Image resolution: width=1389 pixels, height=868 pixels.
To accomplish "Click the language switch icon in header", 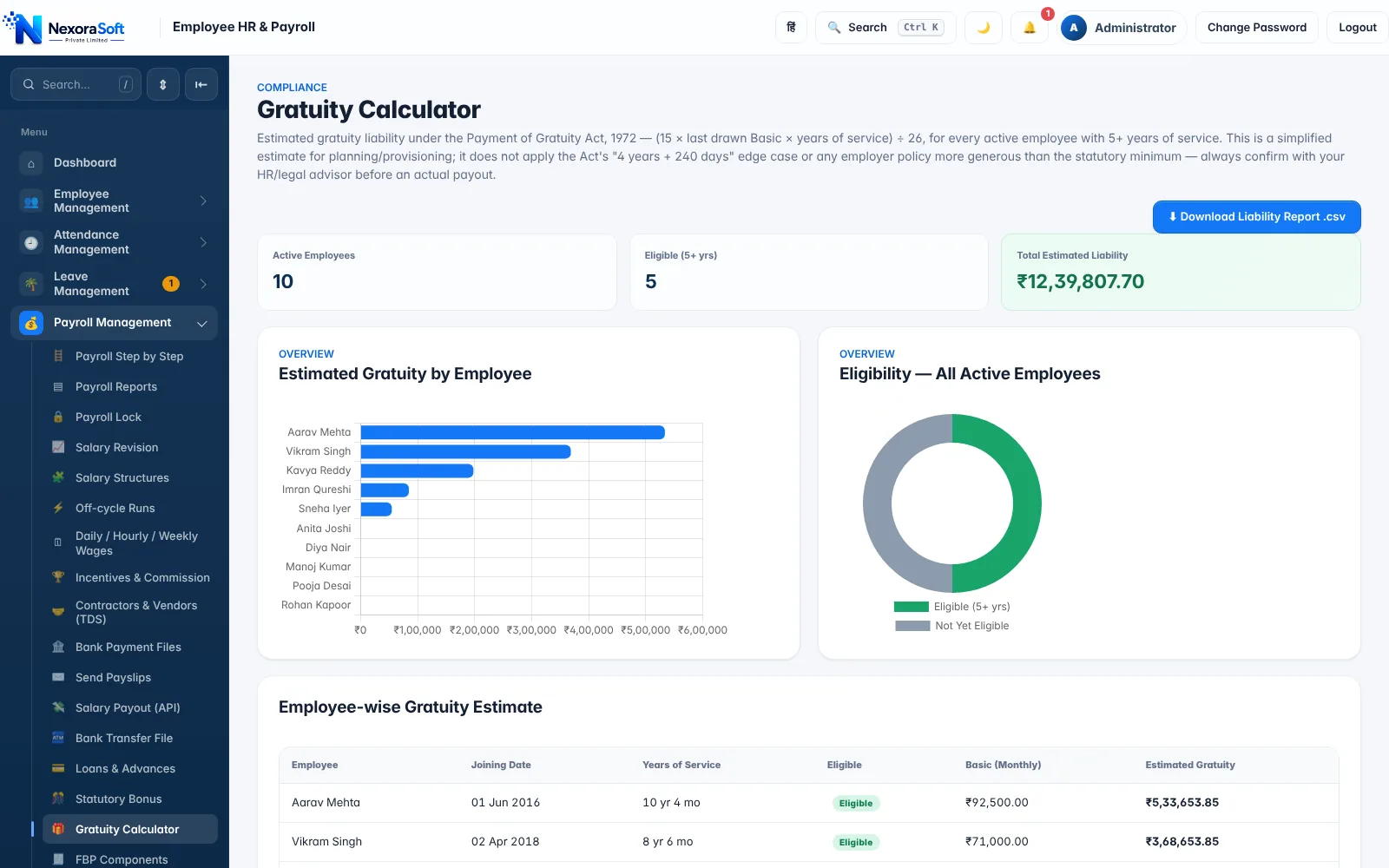I will tap(791, 28).
